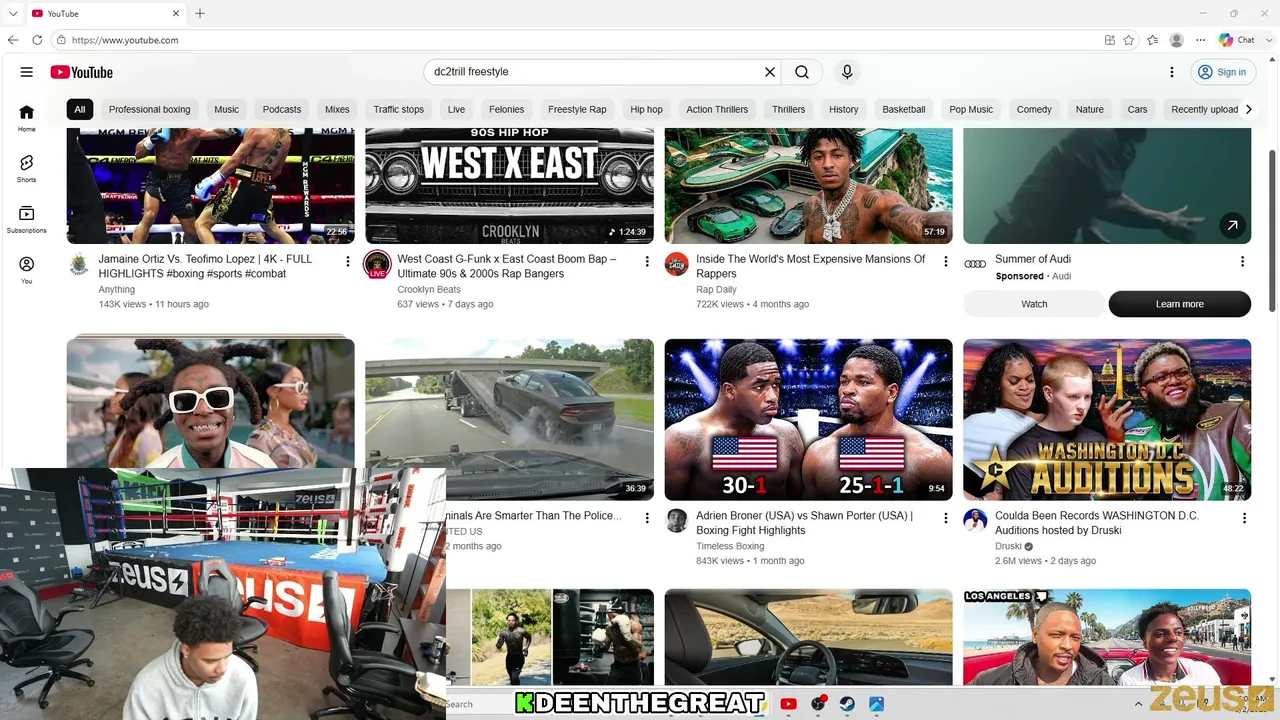The image size is (1280, 720).
Task: Select the Action Thrillers chip
Action: [717, 109]
